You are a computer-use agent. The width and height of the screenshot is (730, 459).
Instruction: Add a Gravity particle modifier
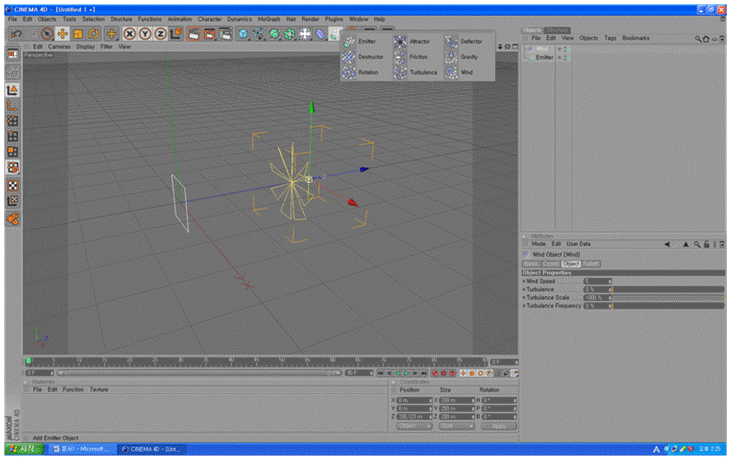pos(452,57)
